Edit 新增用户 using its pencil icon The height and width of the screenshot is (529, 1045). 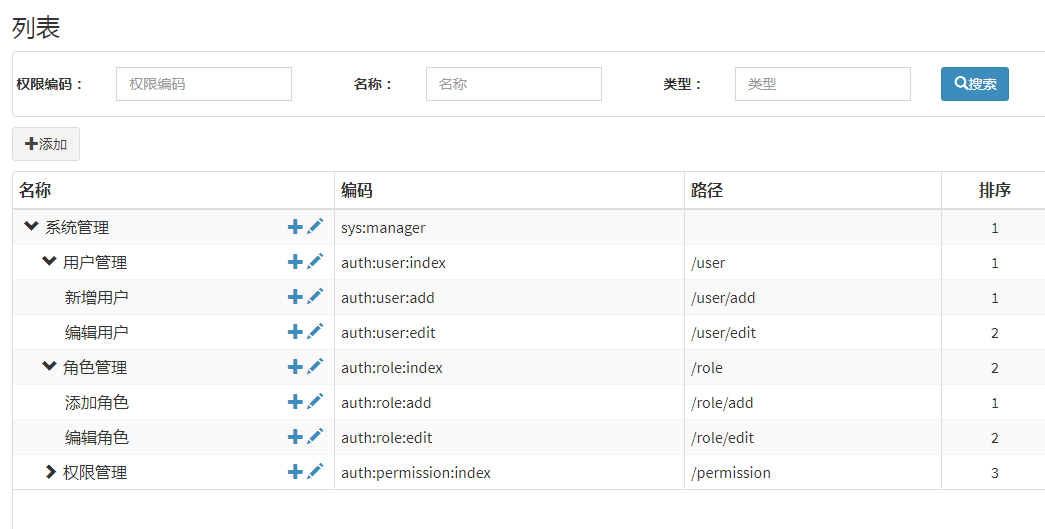[x=315, y=296]
